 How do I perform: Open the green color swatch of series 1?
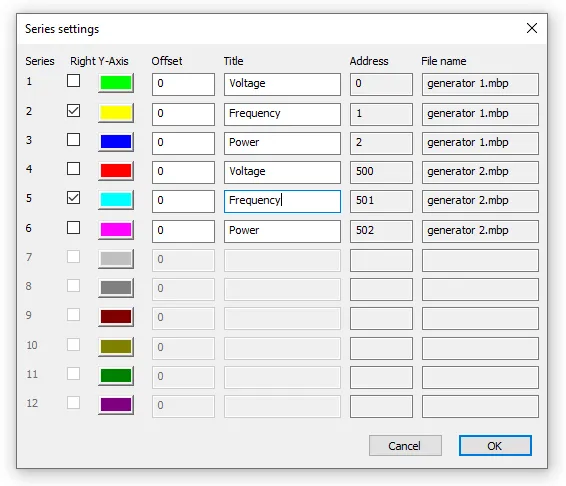(x=116, y=83)
